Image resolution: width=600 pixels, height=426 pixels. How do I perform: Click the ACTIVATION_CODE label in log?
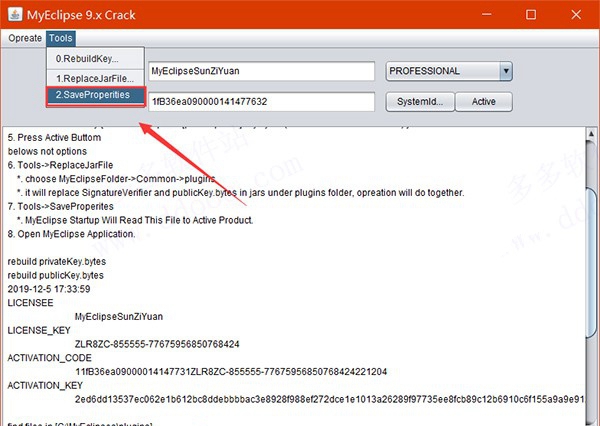point(49,358)
